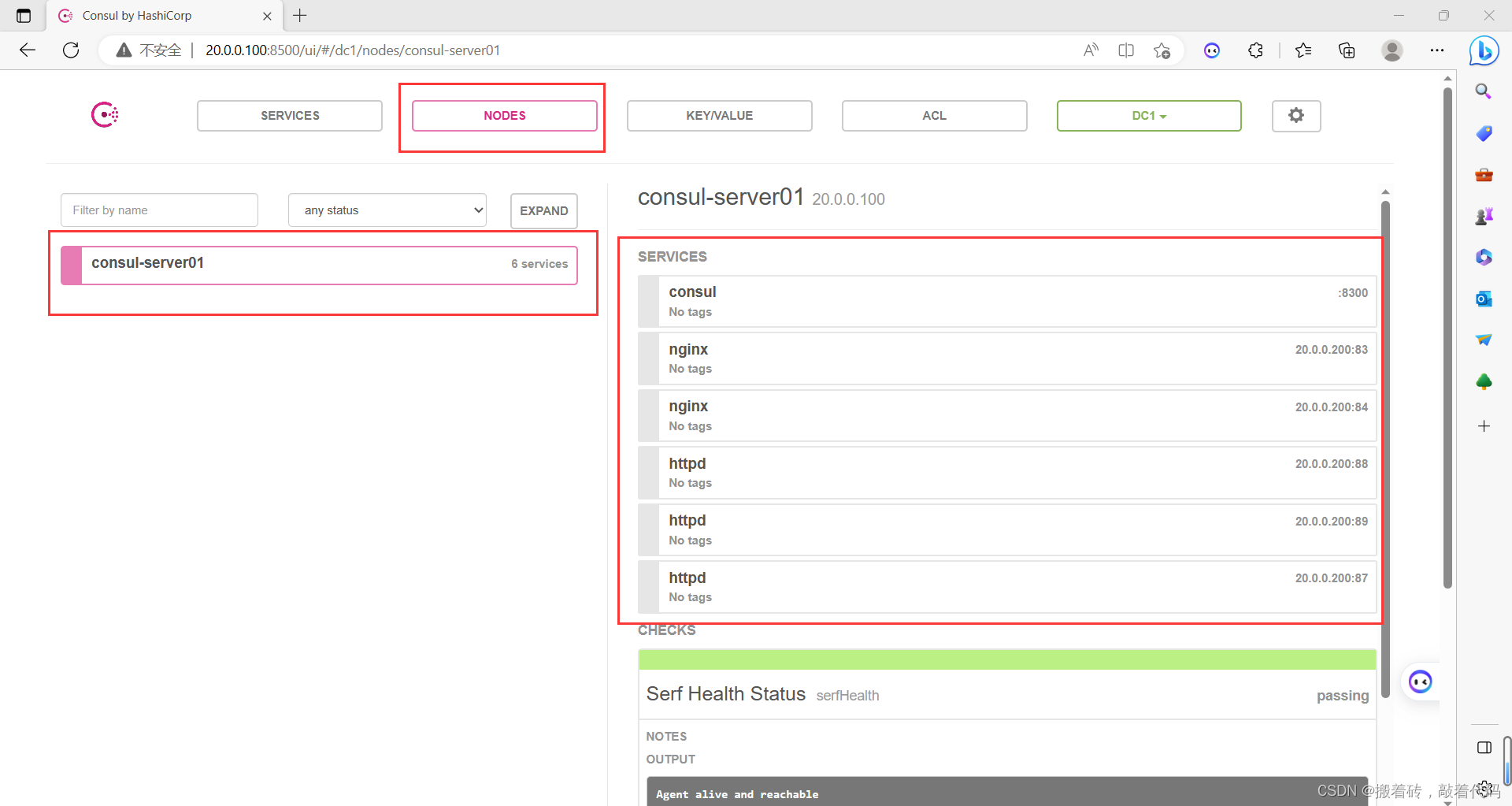The image size is (1512, 806).
Task: Open collections icon in toolbar
Action: [x=1347, y=50]
